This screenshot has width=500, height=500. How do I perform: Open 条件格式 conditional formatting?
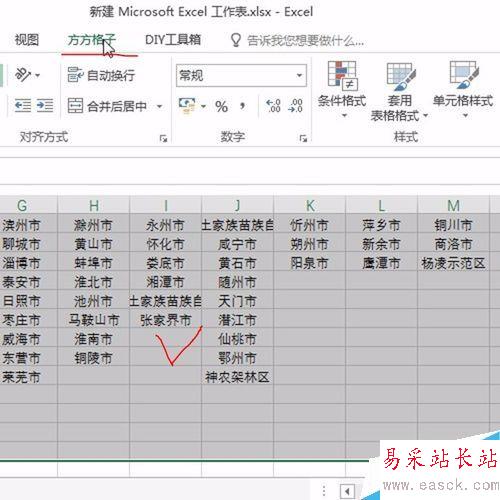point(342,89)
